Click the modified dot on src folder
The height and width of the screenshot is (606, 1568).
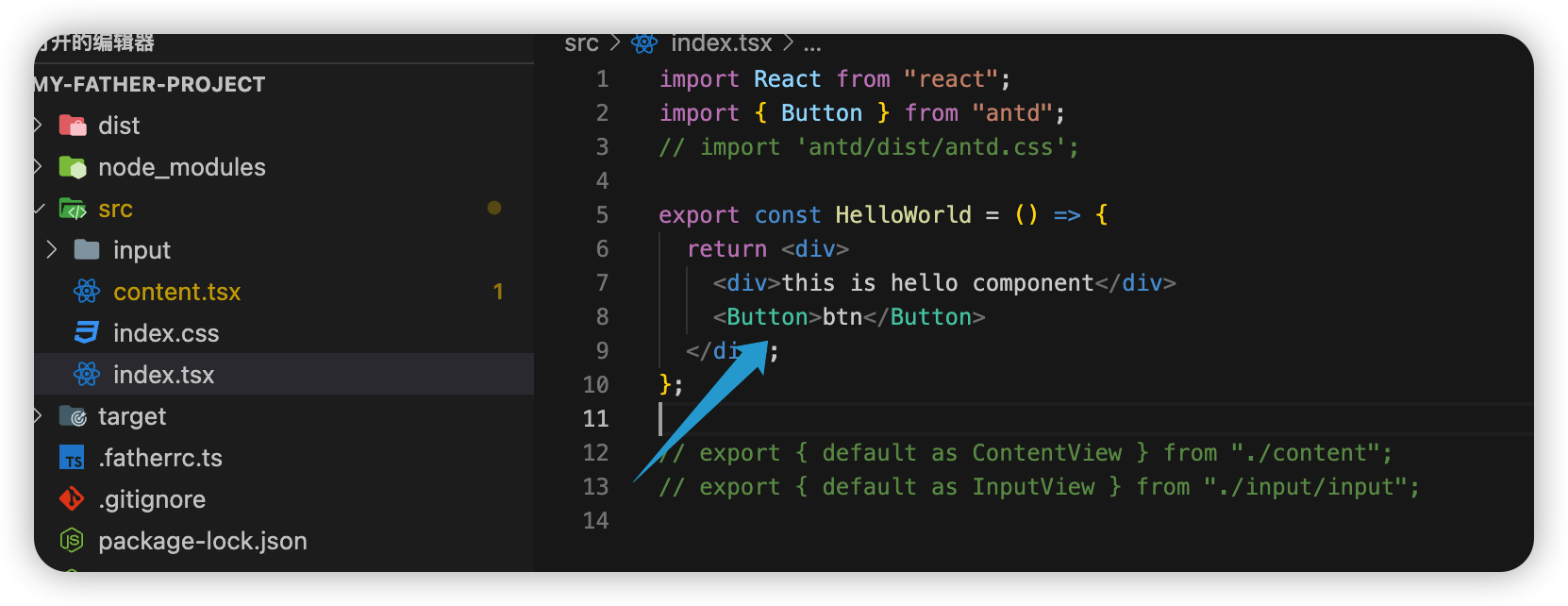(494, 208)
